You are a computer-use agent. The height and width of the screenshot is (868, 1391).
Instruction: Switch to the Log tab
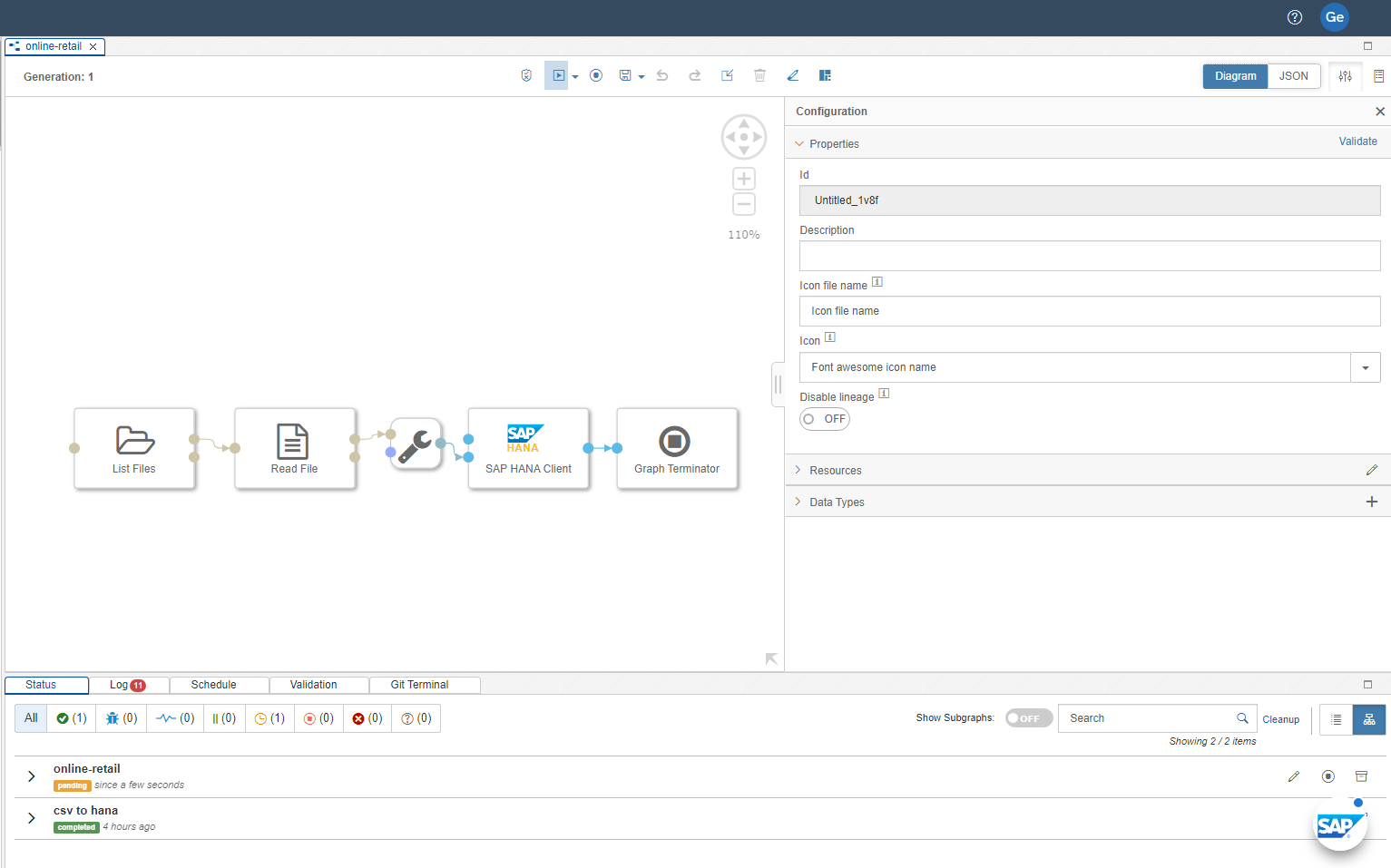tap(127, 685)
